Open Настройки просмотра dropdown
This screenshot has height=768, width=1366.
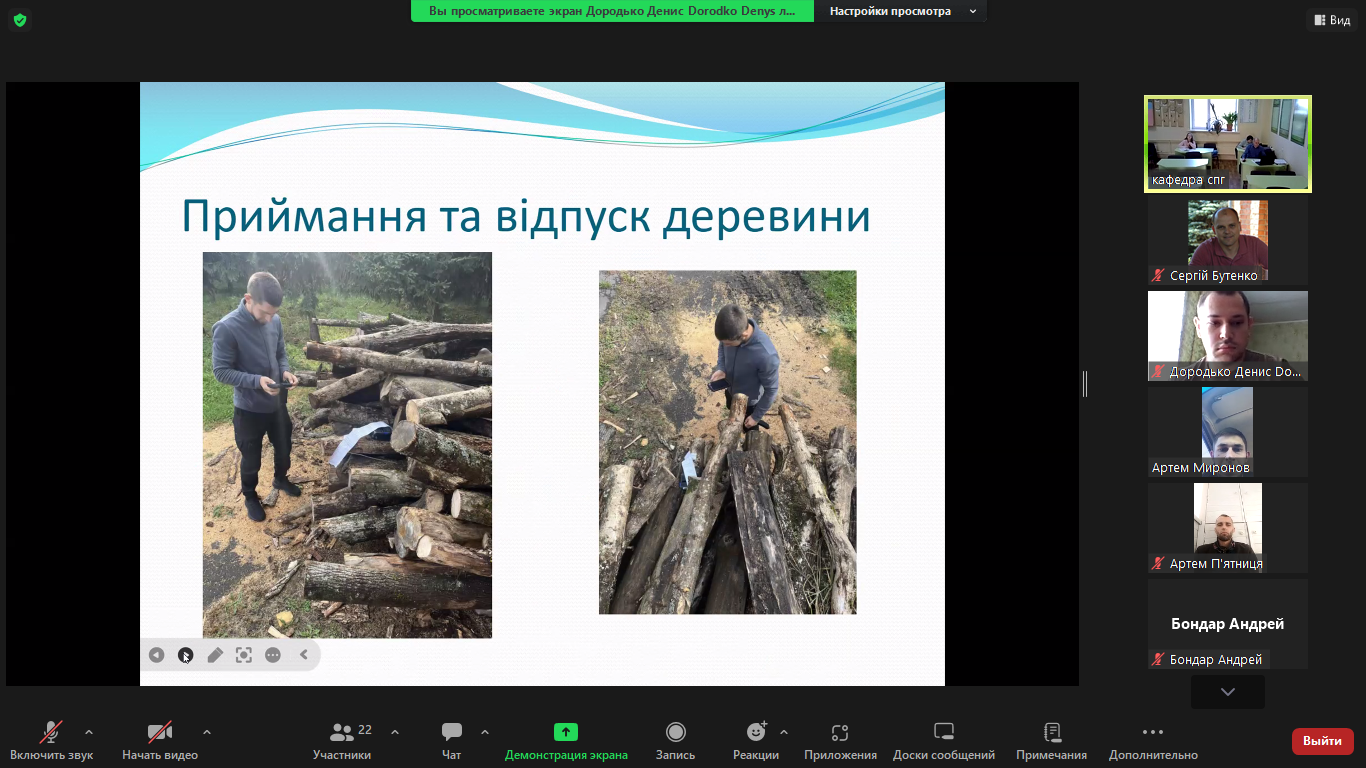(900, 11)
